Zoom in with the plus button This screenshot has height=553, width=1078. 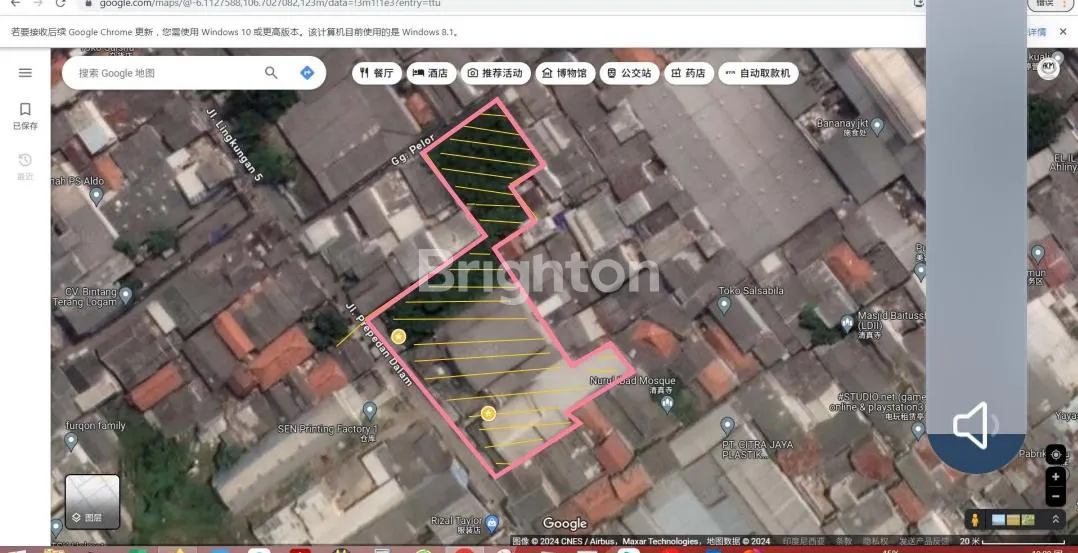click(1055, 478)
